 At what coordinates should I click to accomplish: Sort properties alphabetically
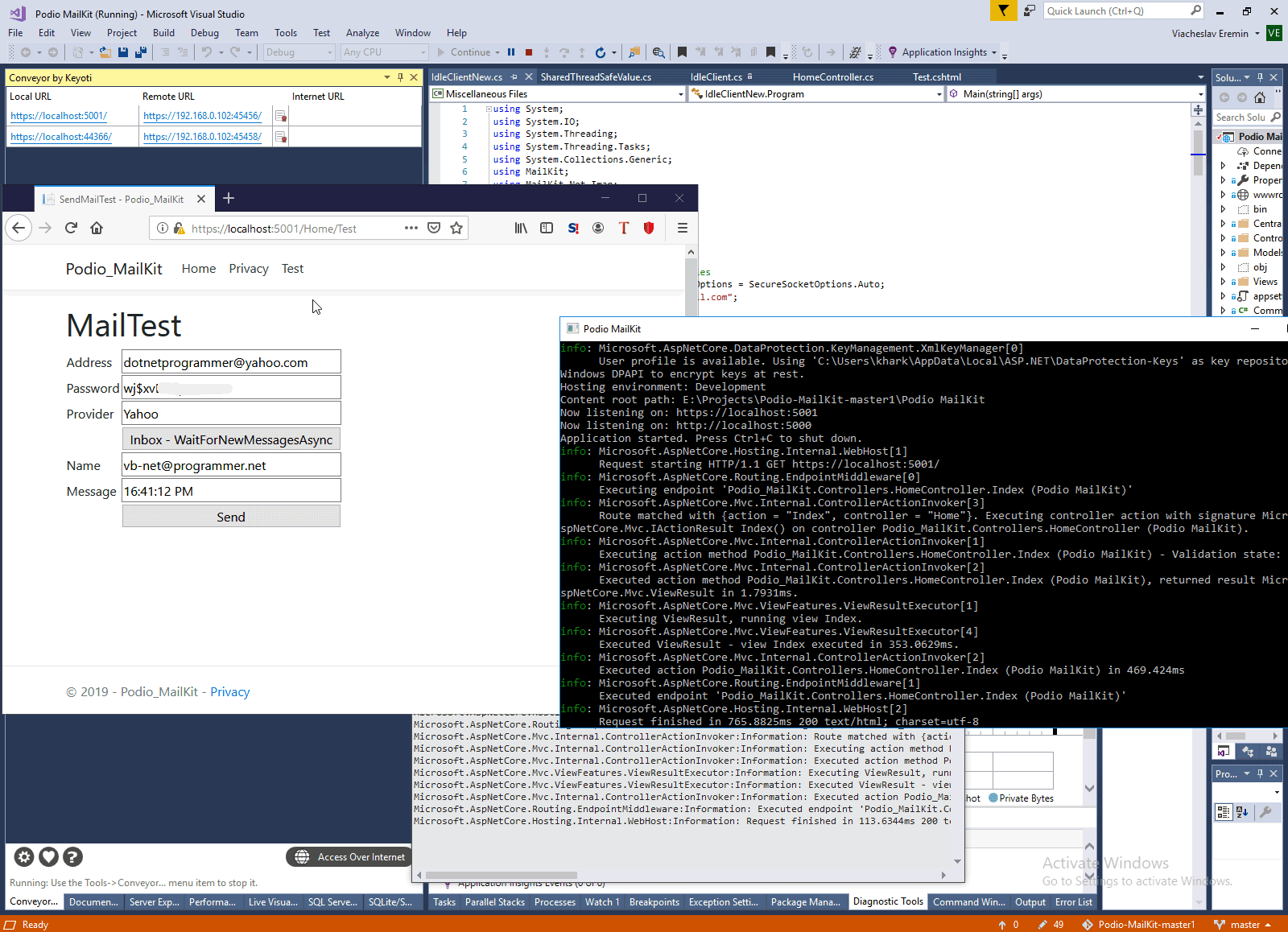(x=1242, y=812)
